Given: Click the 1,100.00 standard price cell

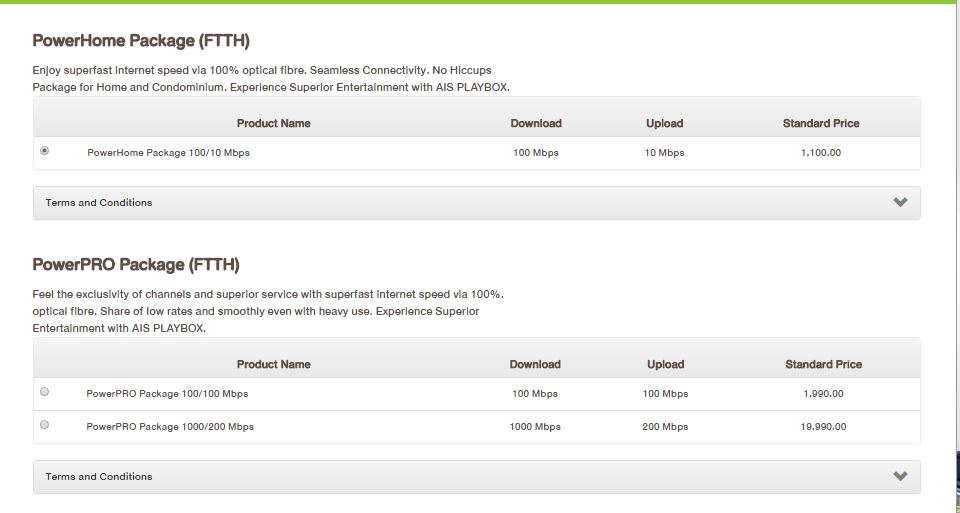Looking at the screenshot, I should tap(821, 152).
